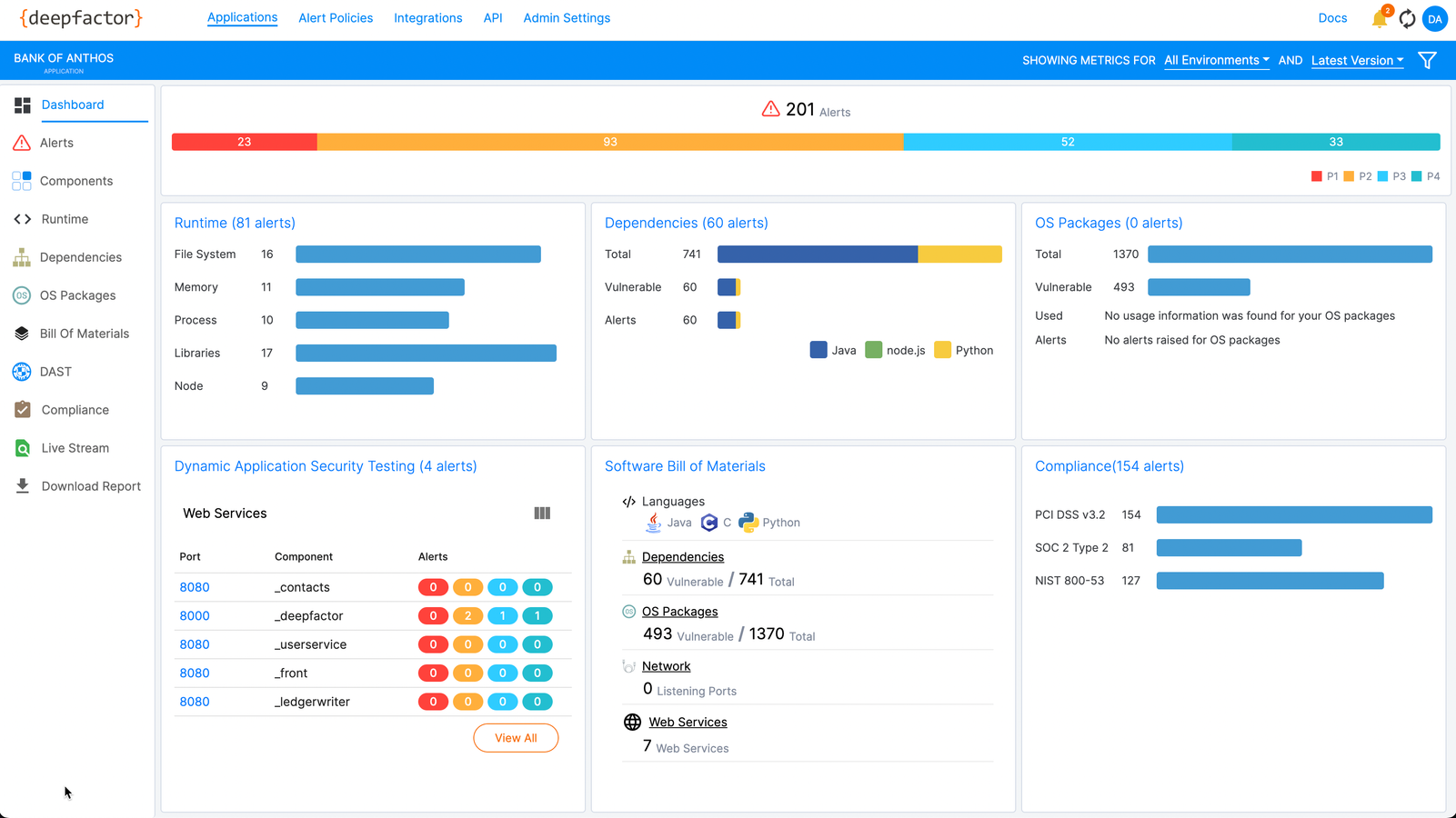The height and width of the screenshot is (818, 1456).
Task: Open the Compliance(154 alerts) panel link
Action: coord(1110,466)
